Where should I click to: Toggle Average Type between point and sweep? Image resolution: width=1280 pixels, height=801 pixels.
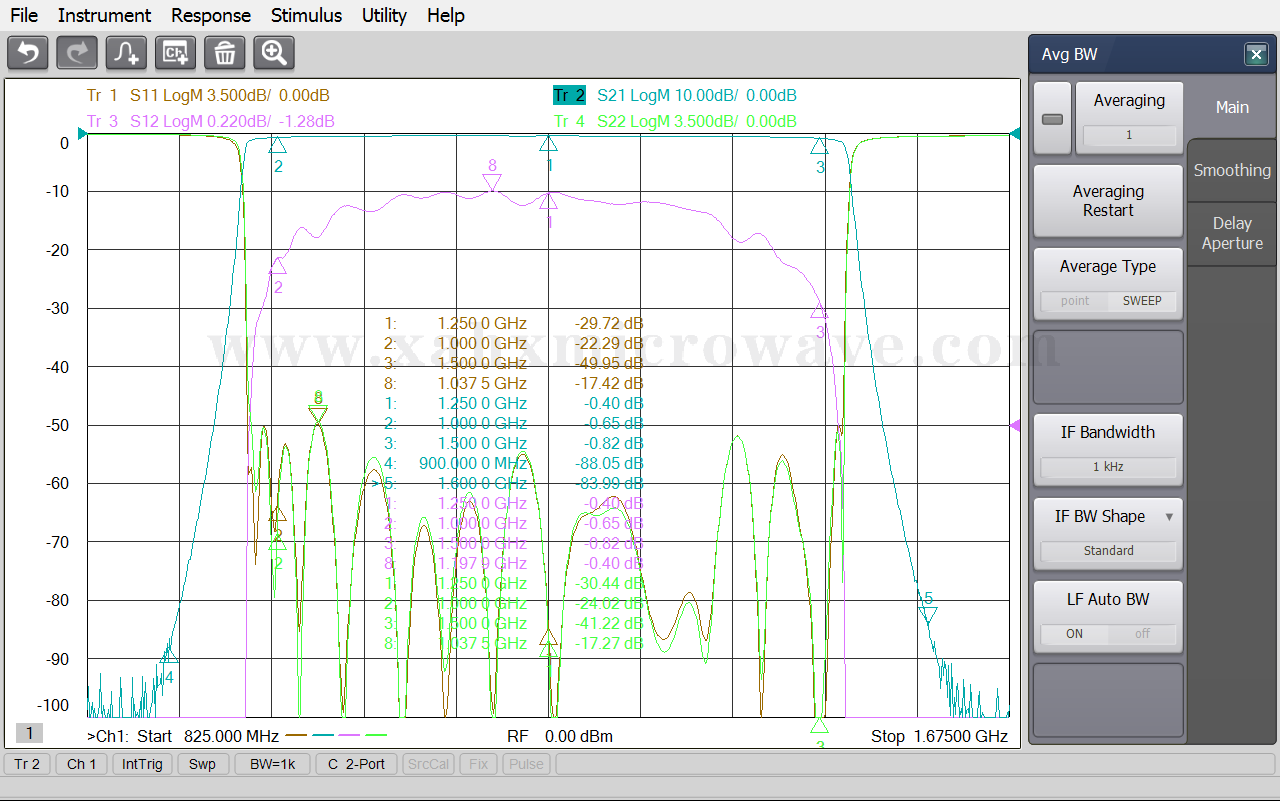coord(1108,300)
